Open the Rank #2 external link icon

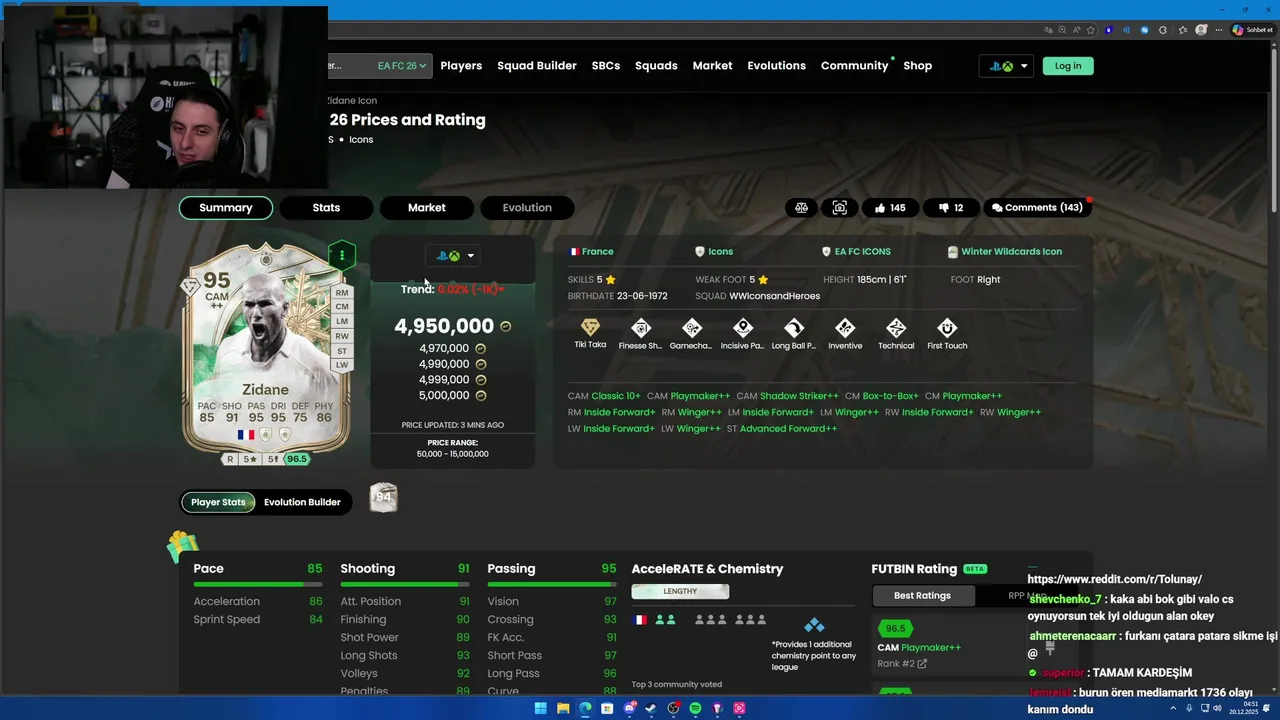(x=922, y=663)
